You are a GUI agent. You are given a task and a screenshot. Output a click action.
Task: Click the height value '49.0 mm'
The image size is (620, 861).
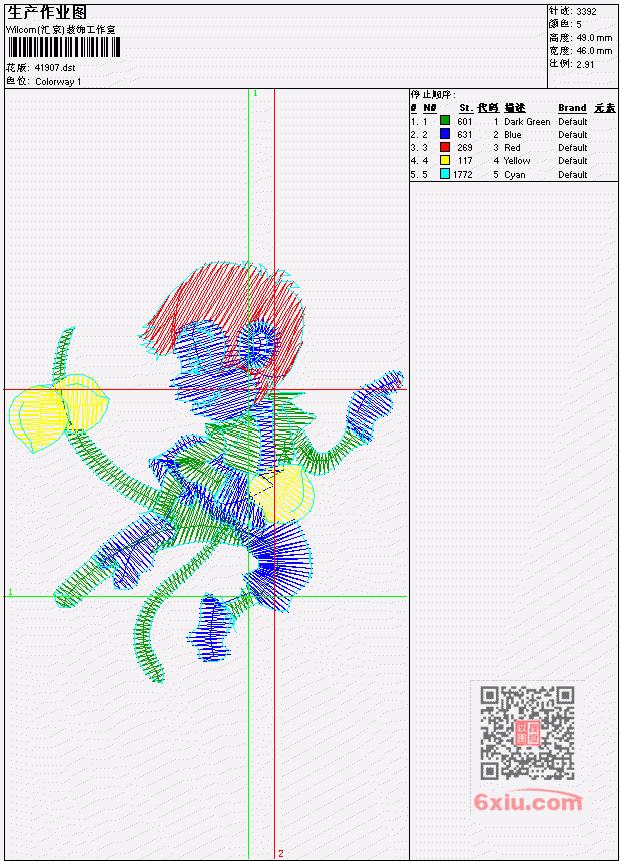tap(594, 38)
